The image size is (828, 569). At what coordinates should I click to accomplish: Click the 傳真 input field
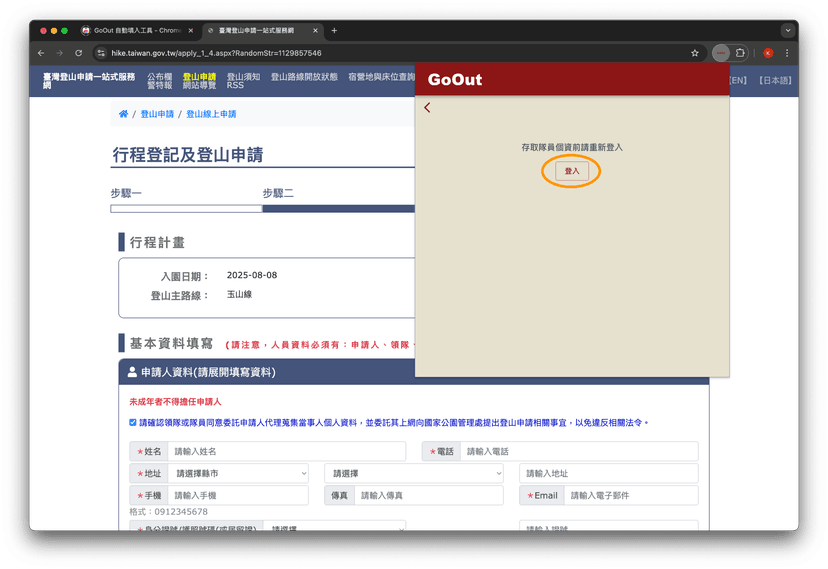429,496
